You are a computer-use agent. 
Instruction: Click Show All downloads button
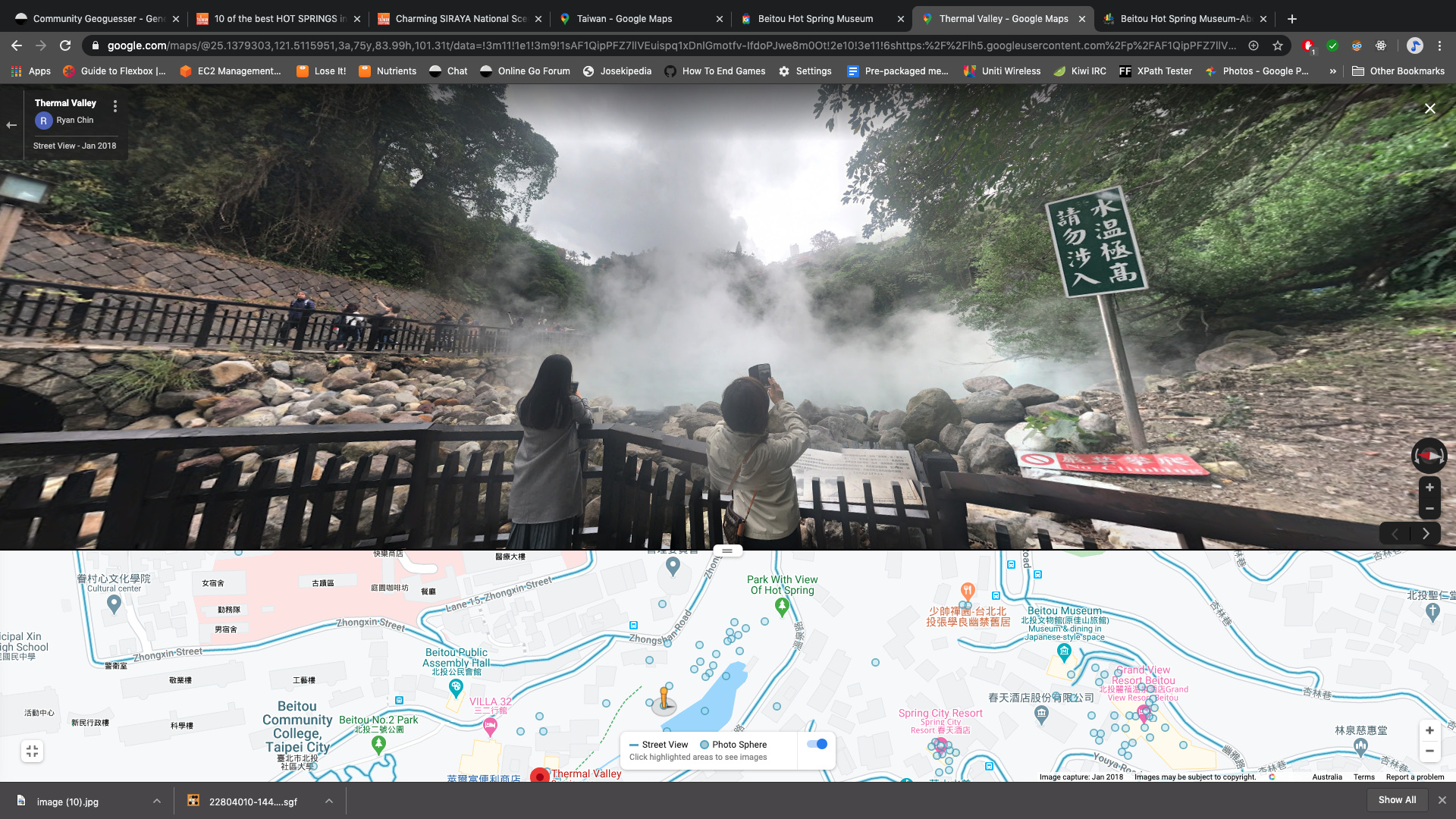coord(1397,800)
